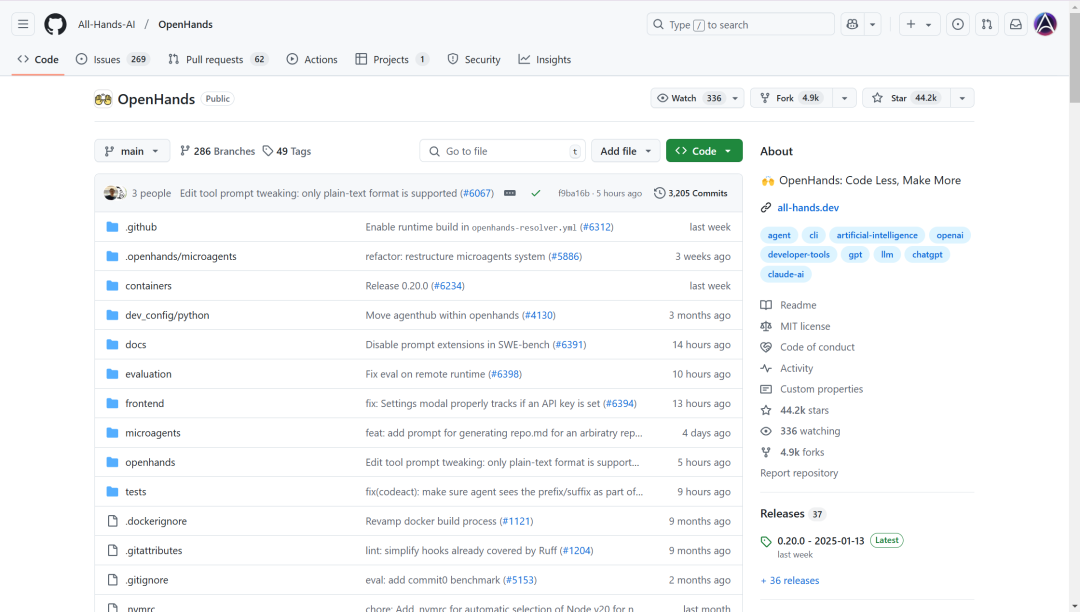Switch to the Pull requests tab

[x=218, y=59]
